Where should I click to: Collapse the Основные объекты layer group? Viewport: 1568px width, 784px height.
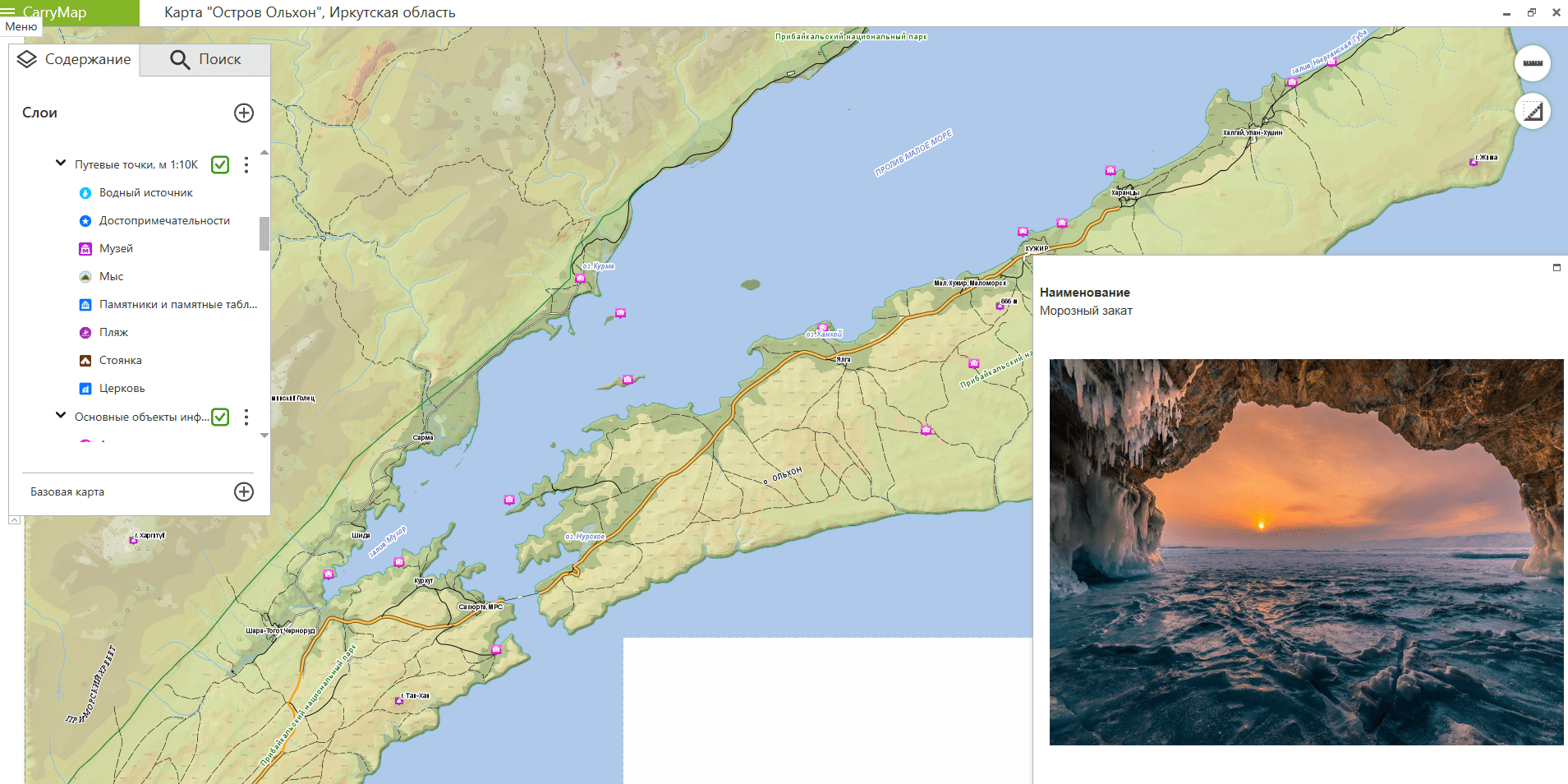click(60, 415)
